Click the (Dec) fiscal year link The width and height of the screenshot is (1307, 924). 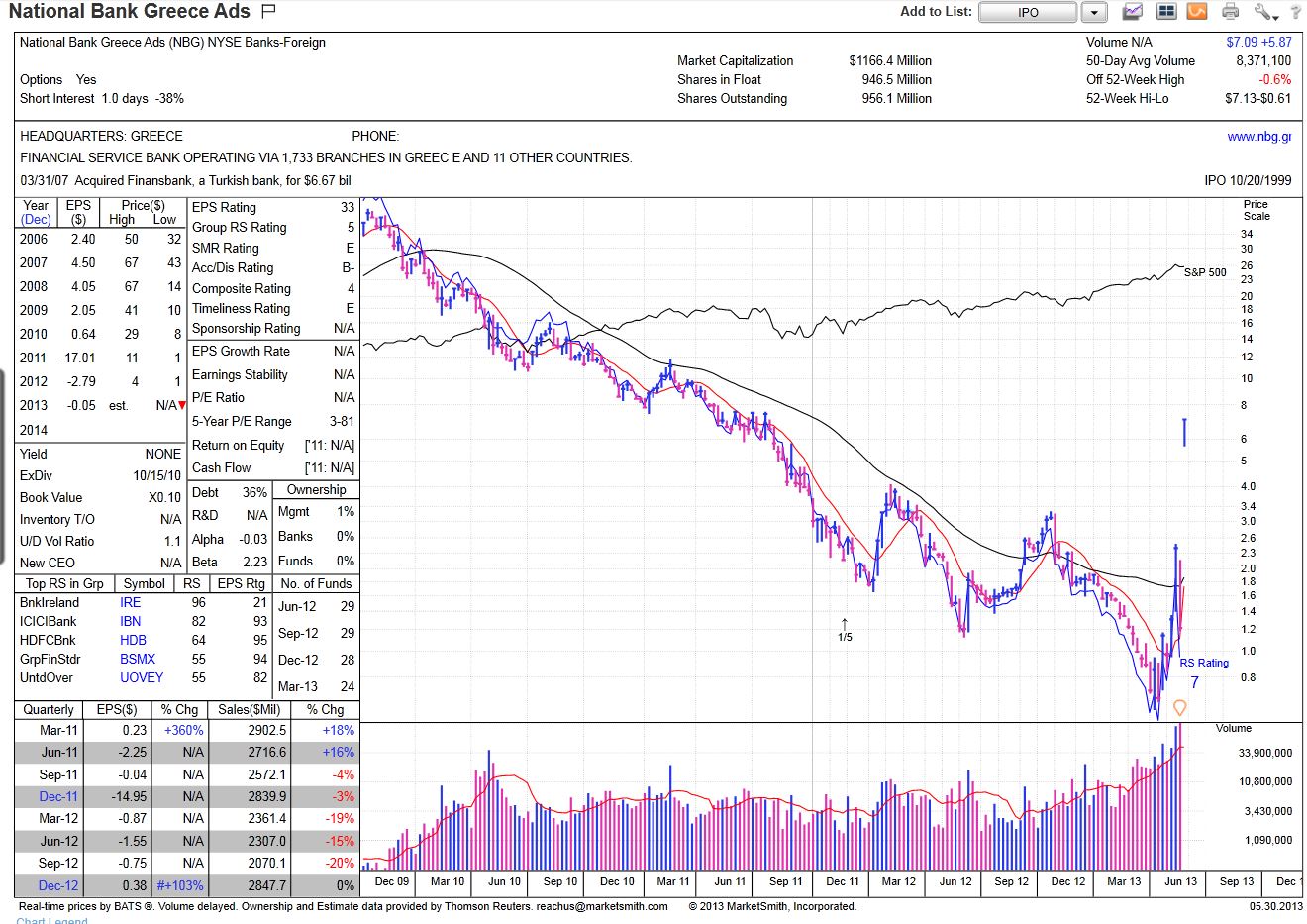36,219
